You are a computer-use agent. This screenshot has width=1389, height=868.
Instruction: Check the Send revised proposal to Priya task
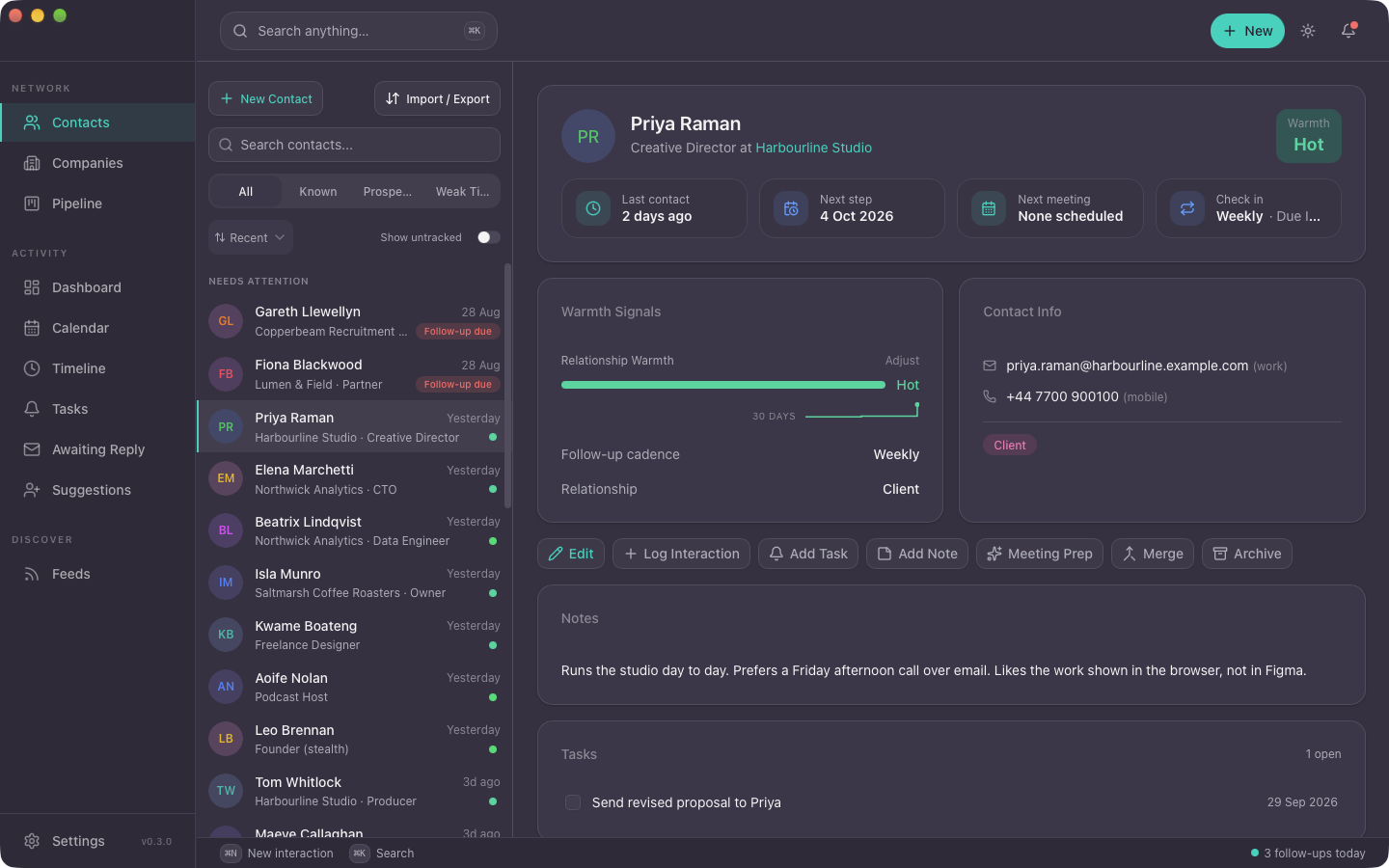573,802
